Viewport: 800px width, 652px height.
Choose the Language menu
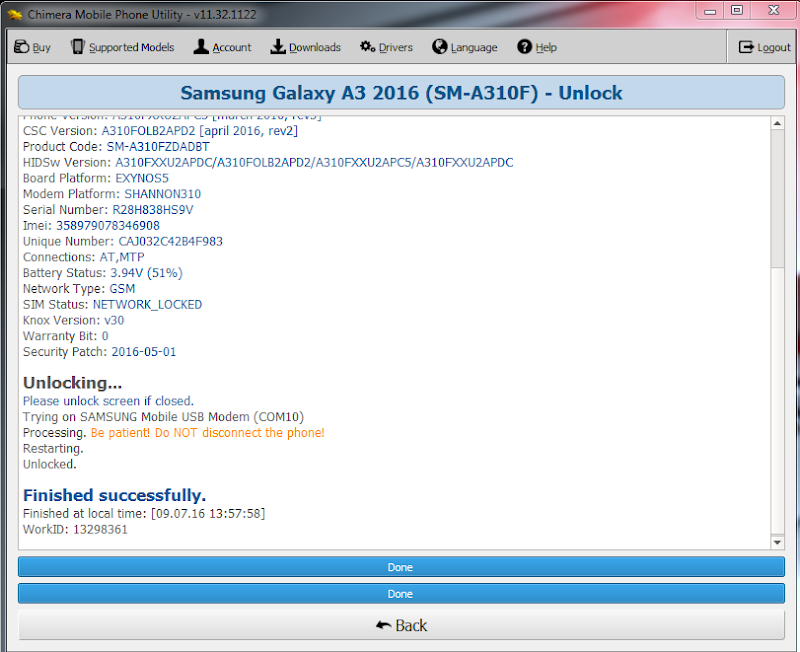(x=474, y=47)
